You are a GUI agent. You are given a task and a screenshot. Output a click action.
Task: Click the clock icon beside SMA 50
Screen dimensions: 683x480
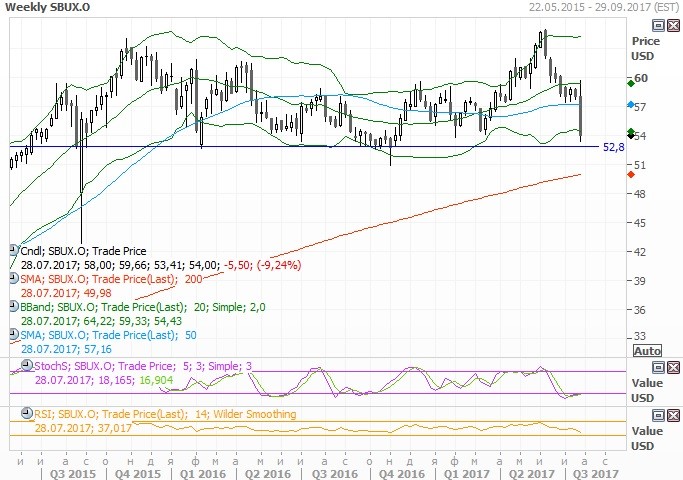click(14, 334)
